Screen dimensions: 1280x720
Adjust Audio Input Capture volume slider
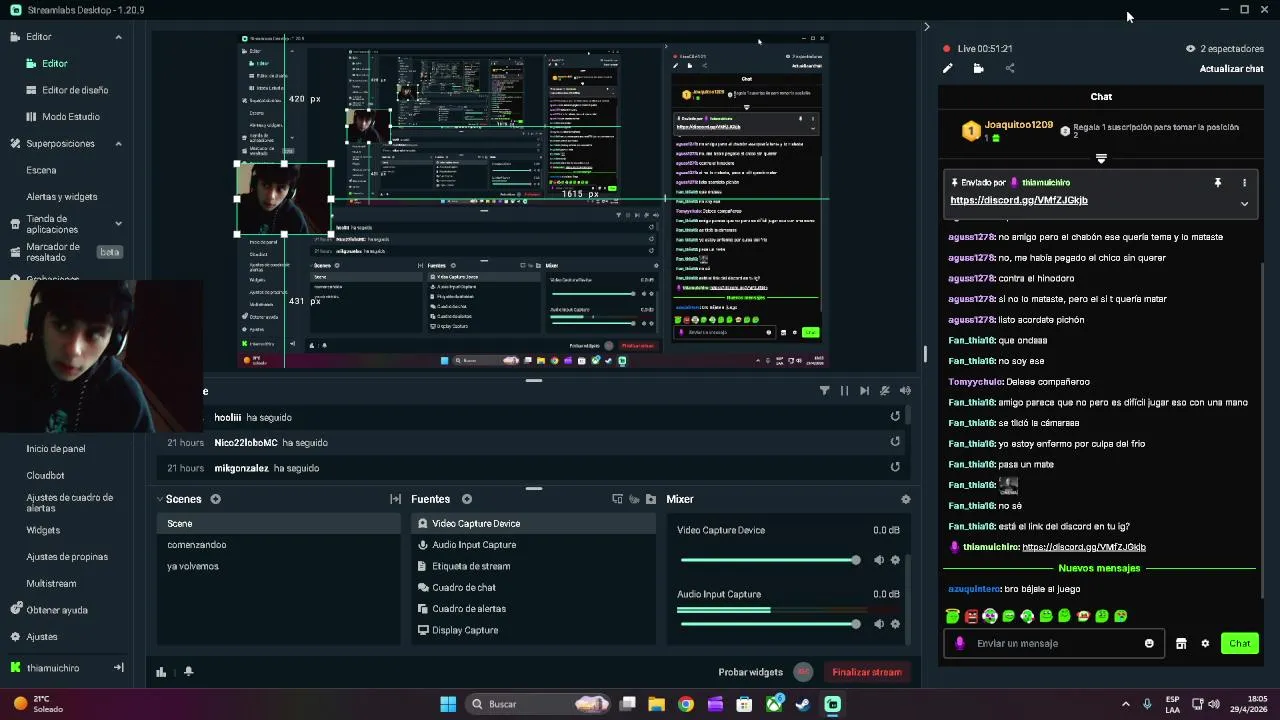coord(768,624)
